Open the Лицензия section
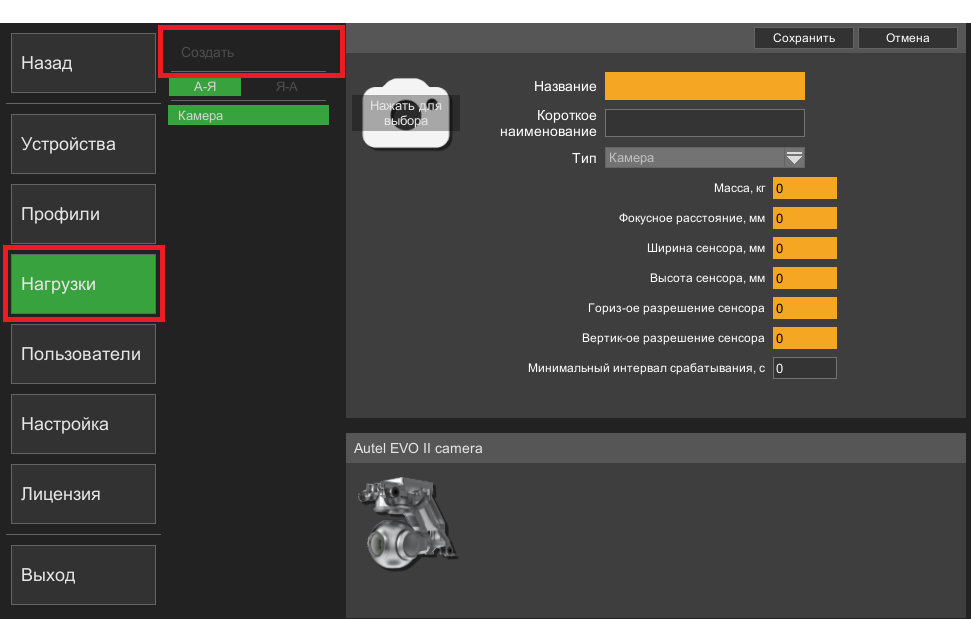 84,493
